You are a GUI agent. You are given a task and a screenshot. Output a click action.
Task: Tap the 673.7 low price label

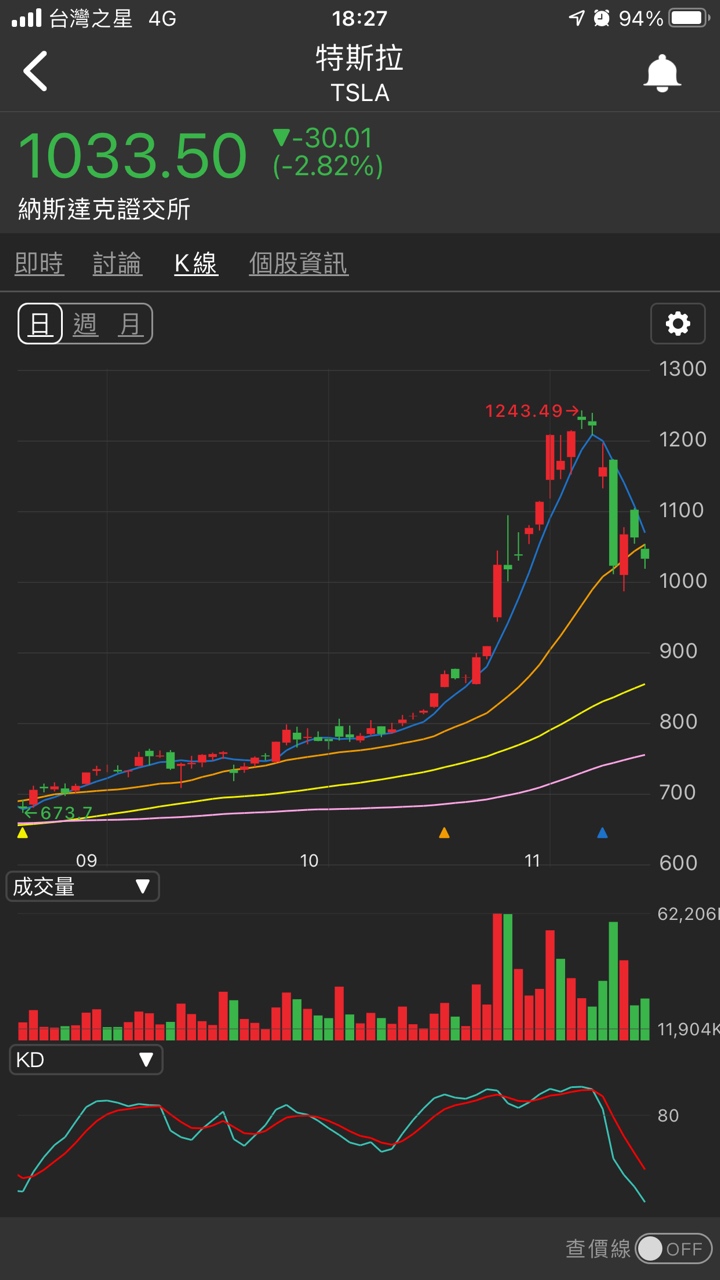(59, 813)
